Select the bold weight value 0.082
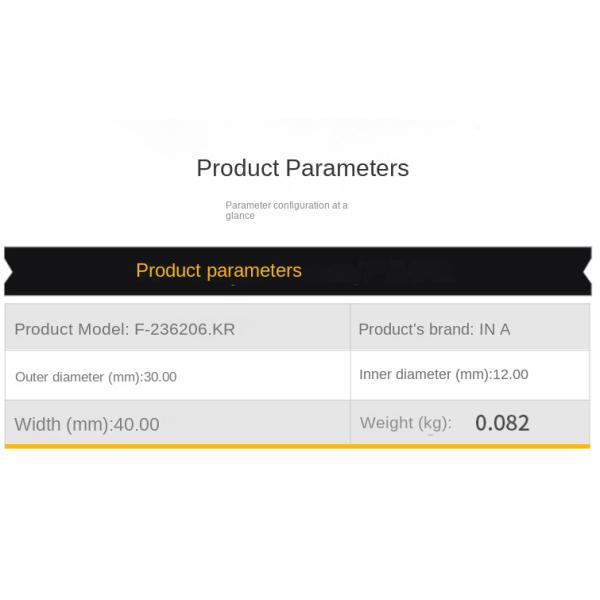 pos(502,423)
